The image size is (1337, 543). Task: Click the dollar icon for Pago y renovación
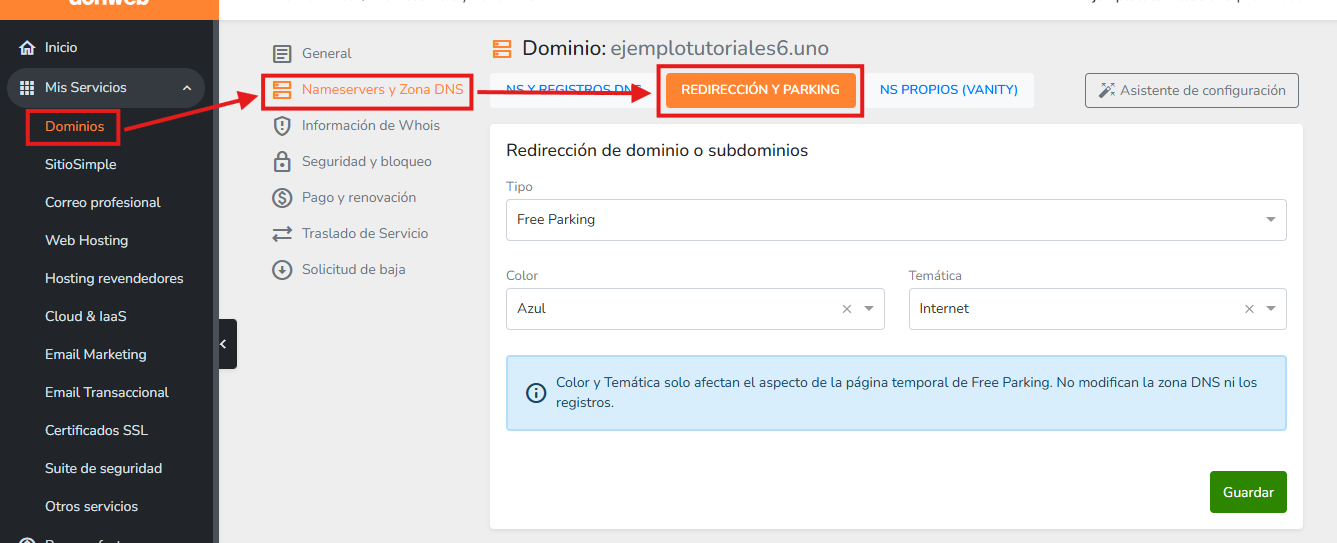point(283,198)
